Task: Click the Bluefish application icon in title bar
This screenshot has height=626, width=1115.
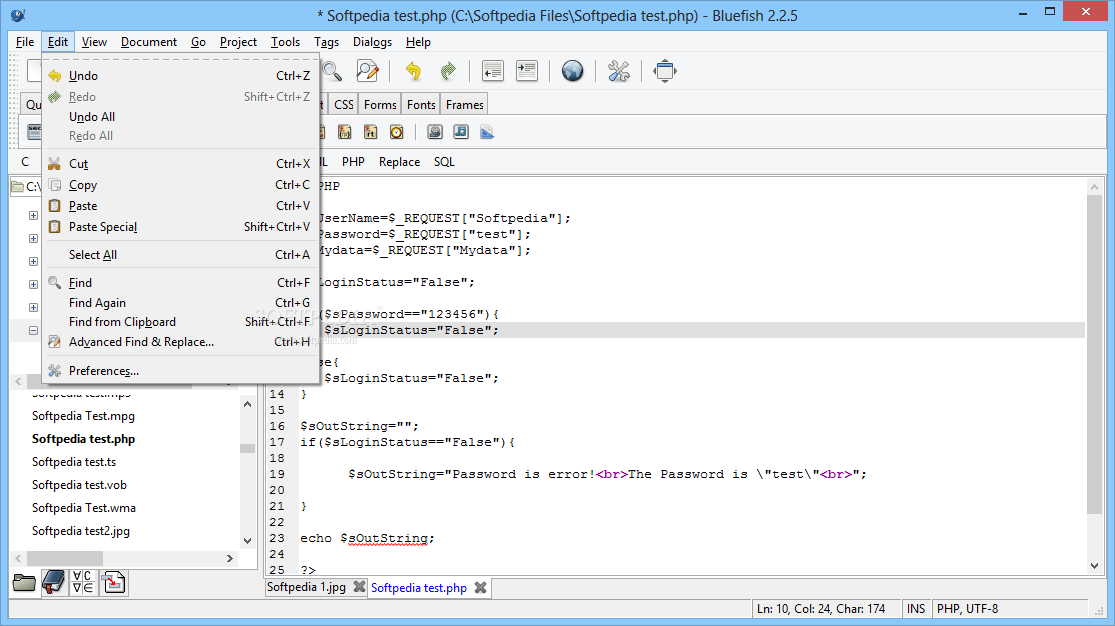Action: pyautogui.click(x=18, y=15)
